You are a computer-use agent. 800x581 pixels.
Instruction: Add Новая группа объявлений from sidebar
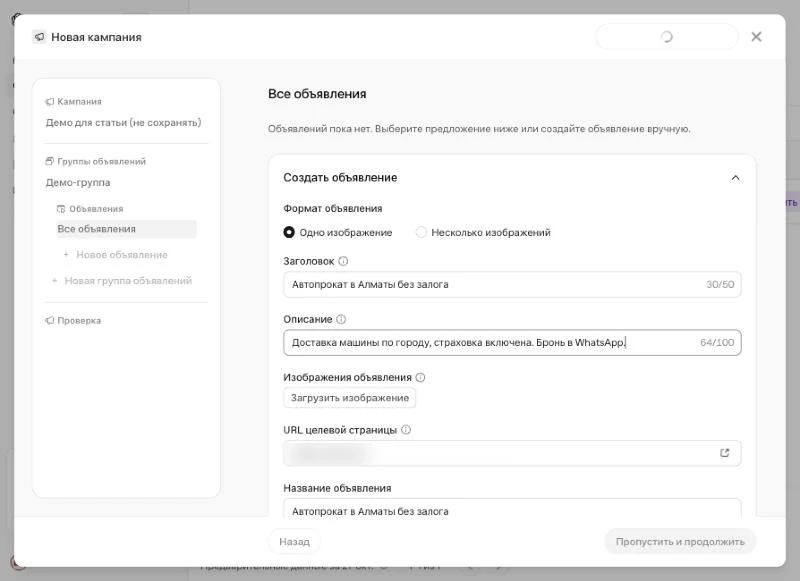click(121, 281)
